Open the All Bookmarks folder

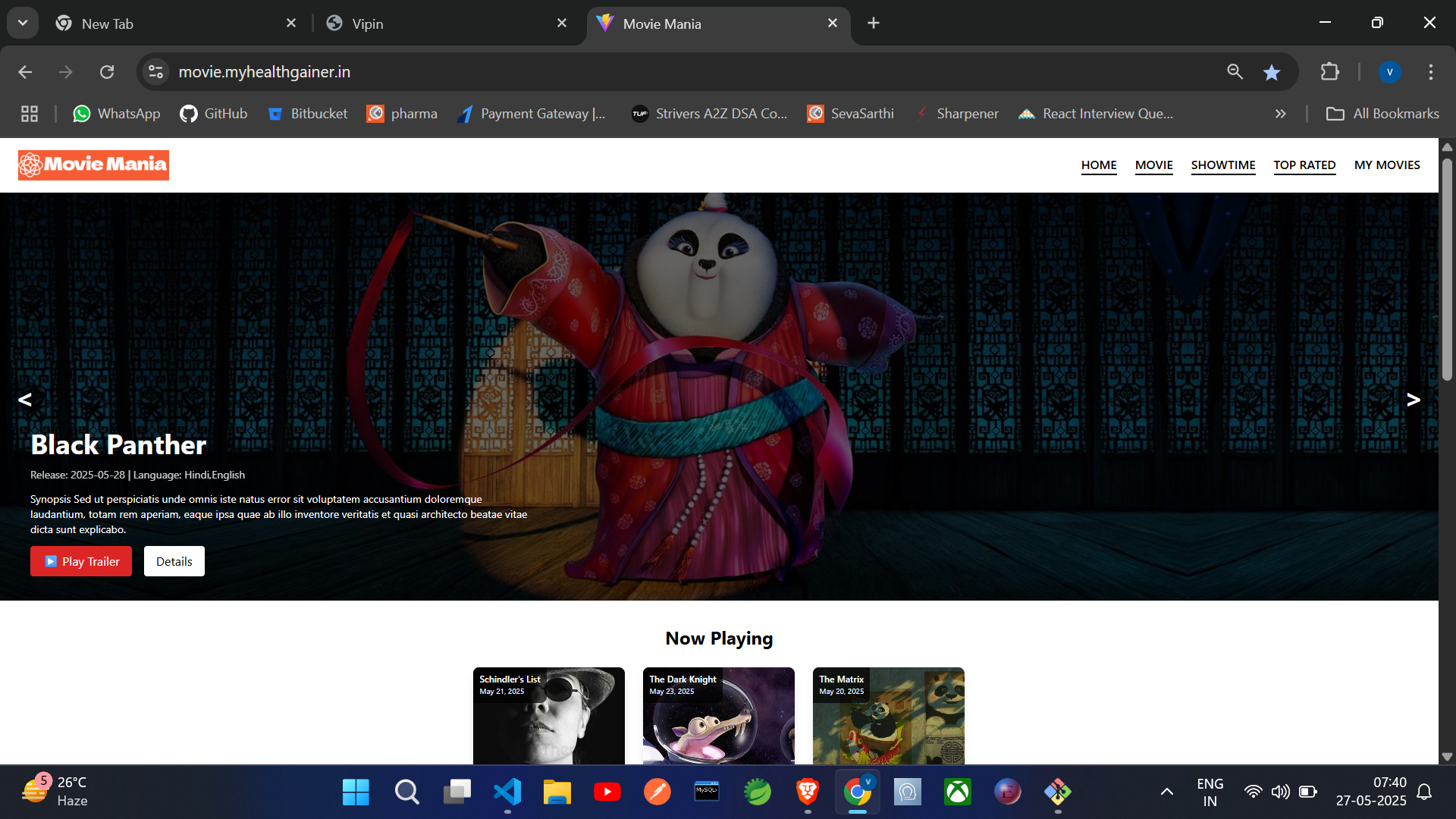[x=1382, y=114]
